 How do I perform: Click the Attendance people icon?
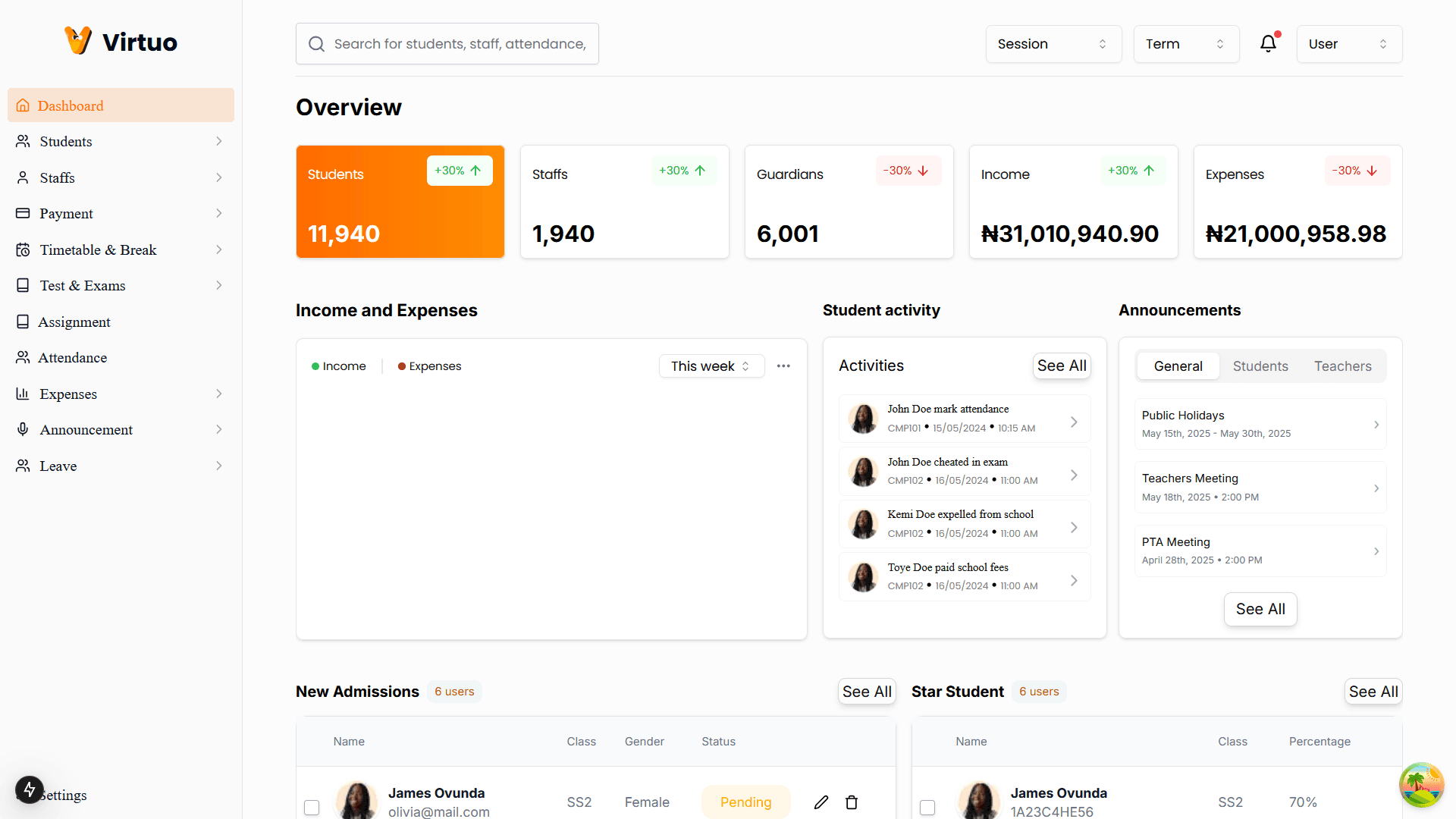[23, 357]
